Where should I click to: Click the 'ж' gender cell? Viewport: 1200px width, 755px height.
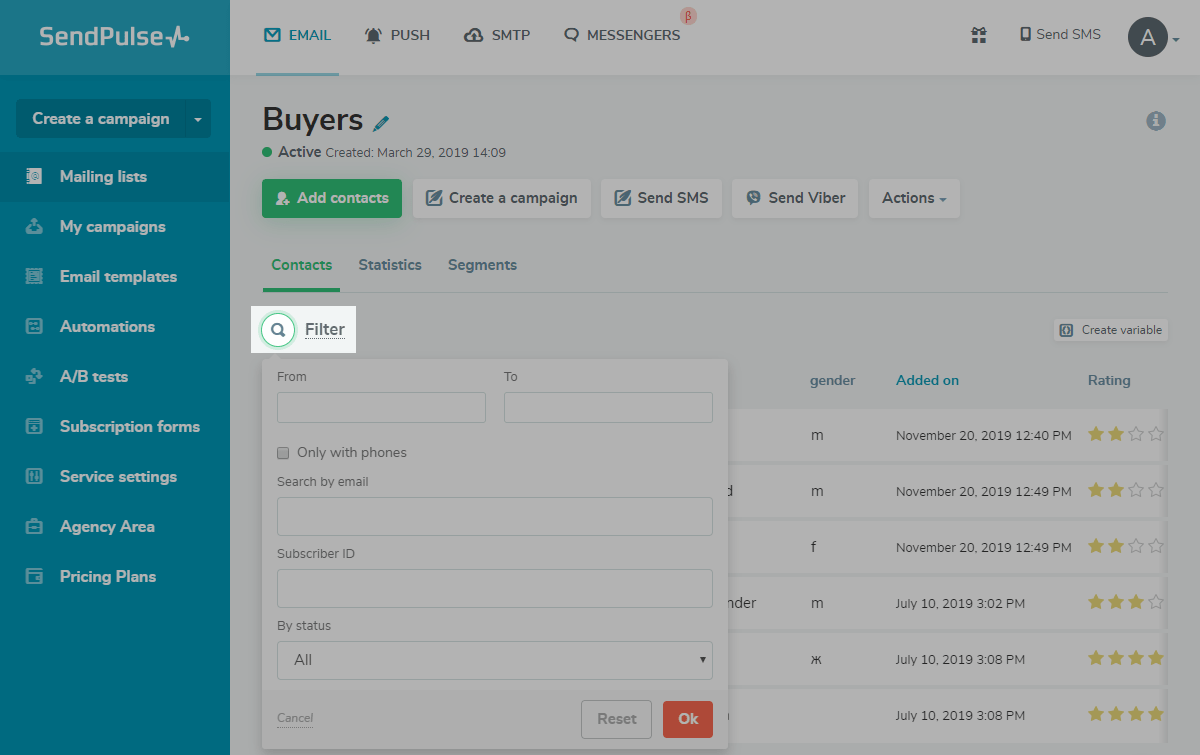(816, 659)
